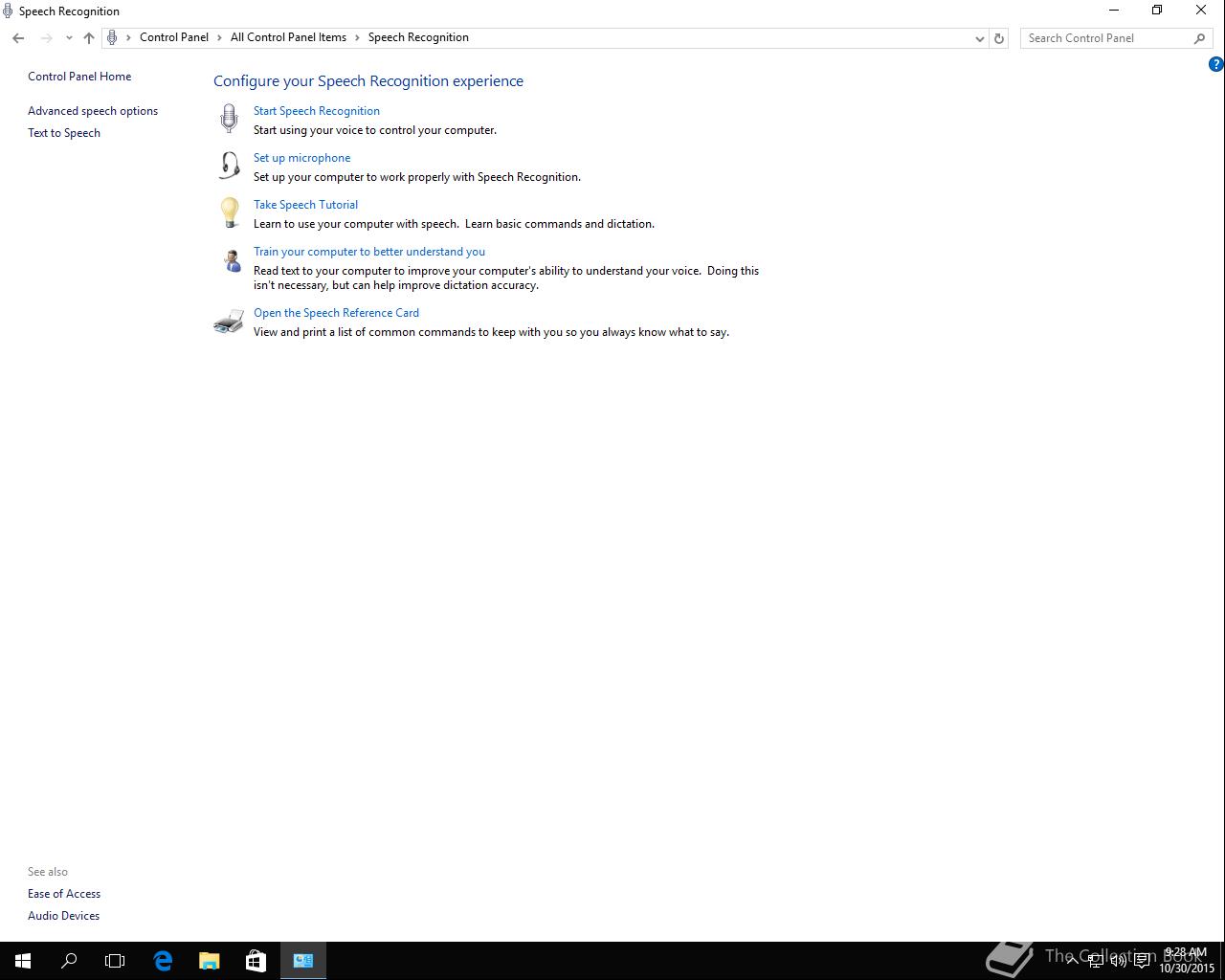Go up one level with up arrow
1225x980 pixels.
coord(89,38)
